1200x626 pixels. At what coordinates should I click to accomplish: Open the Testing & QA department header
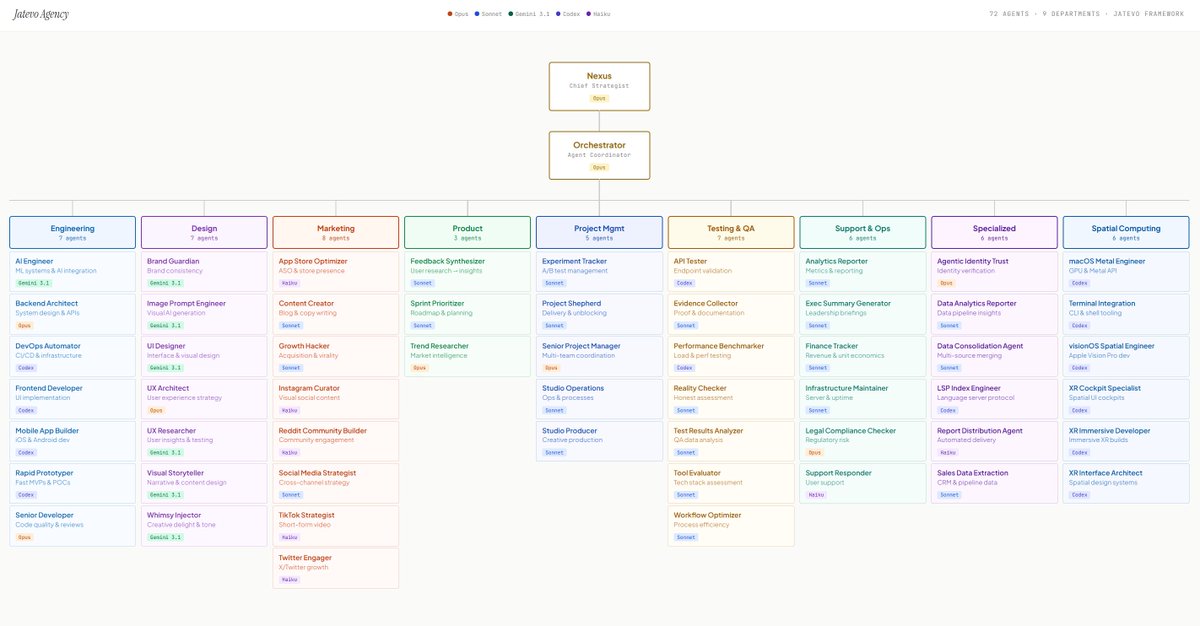(x=731, y=232)
